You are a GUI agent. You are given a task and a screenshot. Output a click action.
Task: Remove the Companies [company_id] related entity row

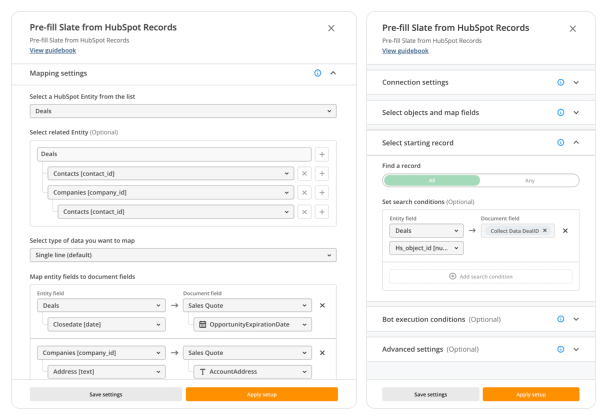304,192
